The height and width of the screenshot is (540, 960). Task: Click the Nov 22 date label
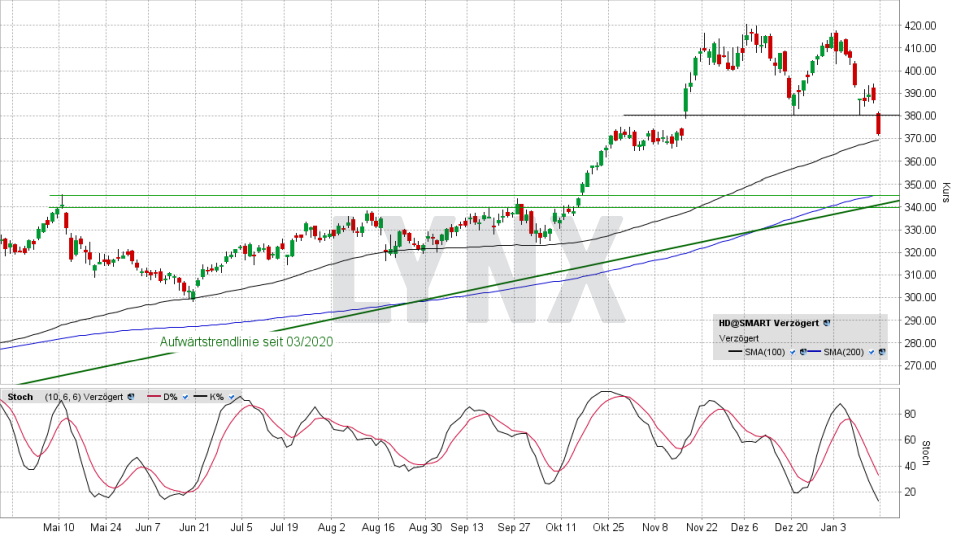(702, 527)
